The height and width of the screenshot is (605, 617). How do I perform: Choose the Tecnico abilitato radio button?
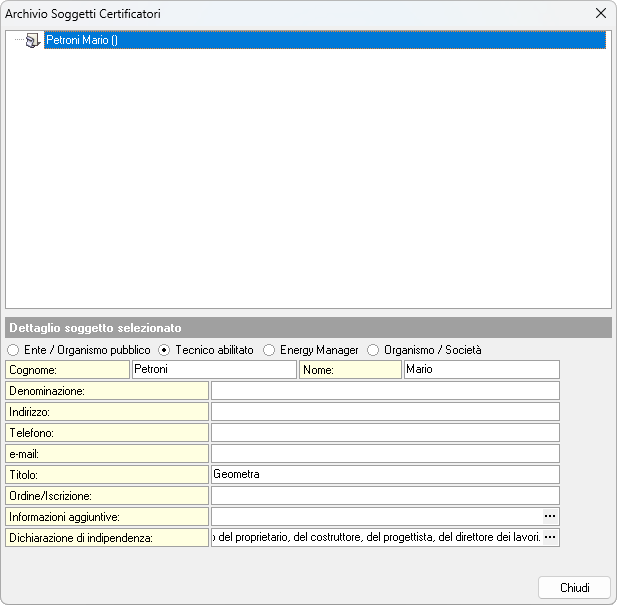[165, 351]
